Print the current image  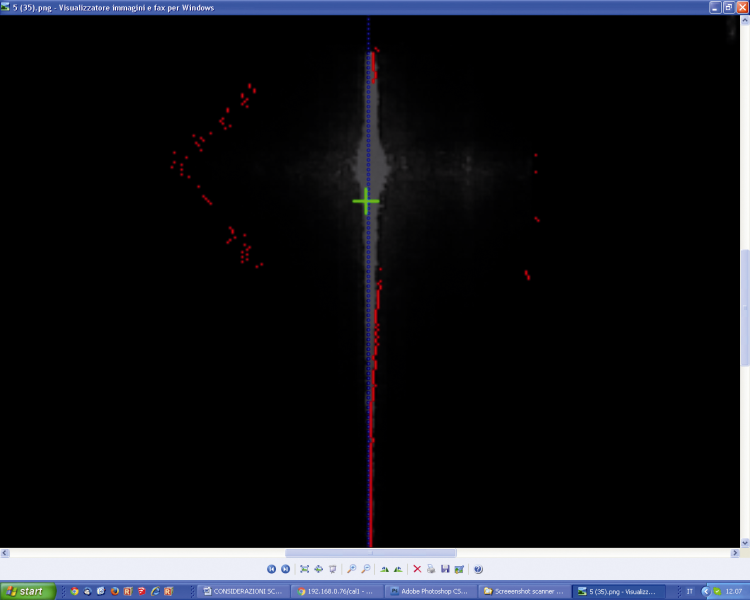point(431,569)
